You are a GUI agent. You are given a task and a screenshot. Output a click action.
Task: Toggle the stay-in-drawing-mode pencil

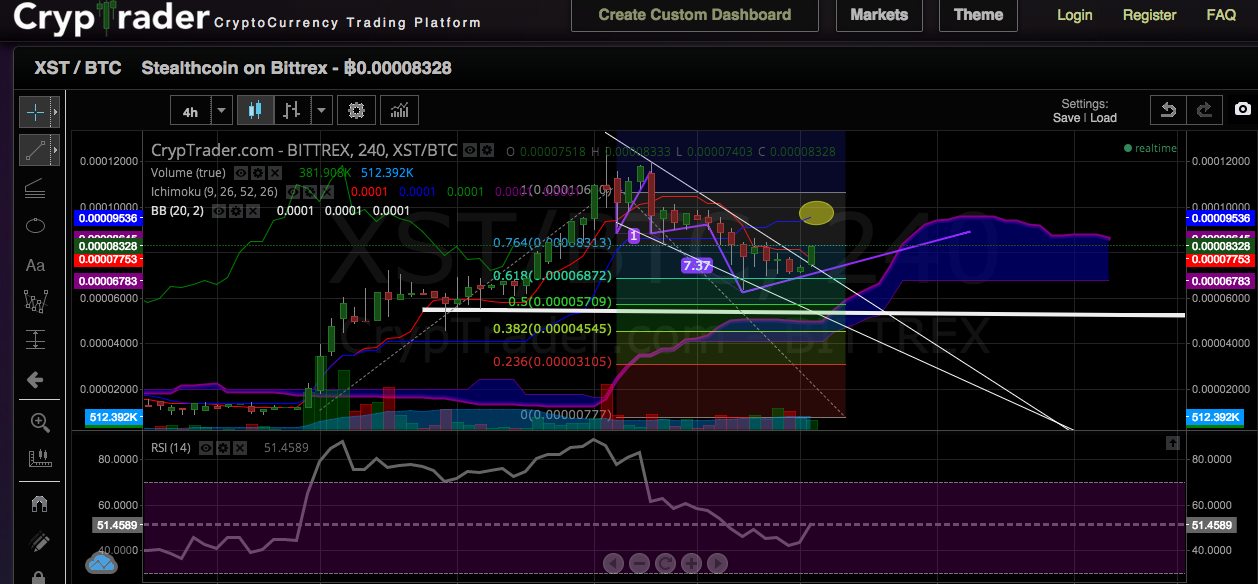[x=38, y=541]
